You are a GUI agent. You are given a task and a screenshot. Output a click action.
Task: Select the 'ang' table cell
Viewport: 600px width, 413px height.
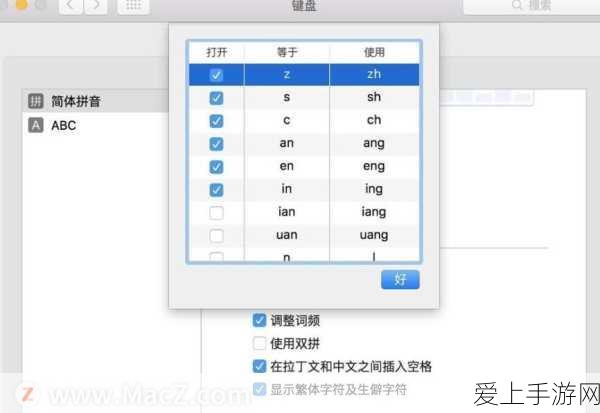tap(374, 143)
